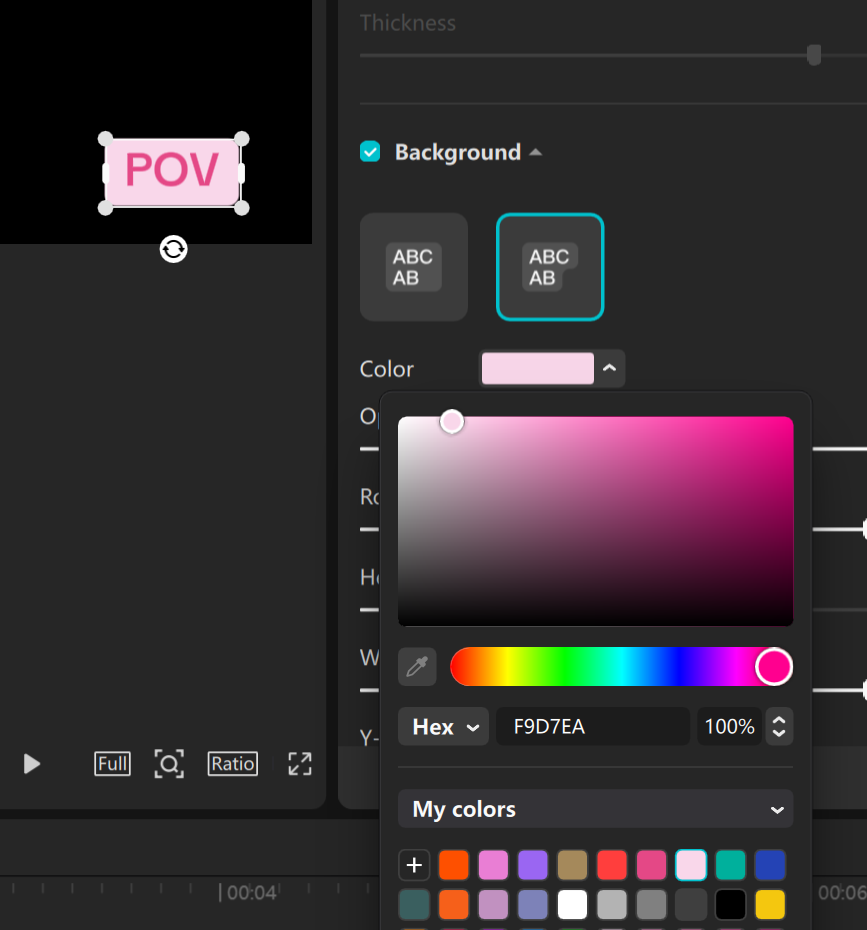Click the rotate handle under the POV text

click(x=173, y=249)
